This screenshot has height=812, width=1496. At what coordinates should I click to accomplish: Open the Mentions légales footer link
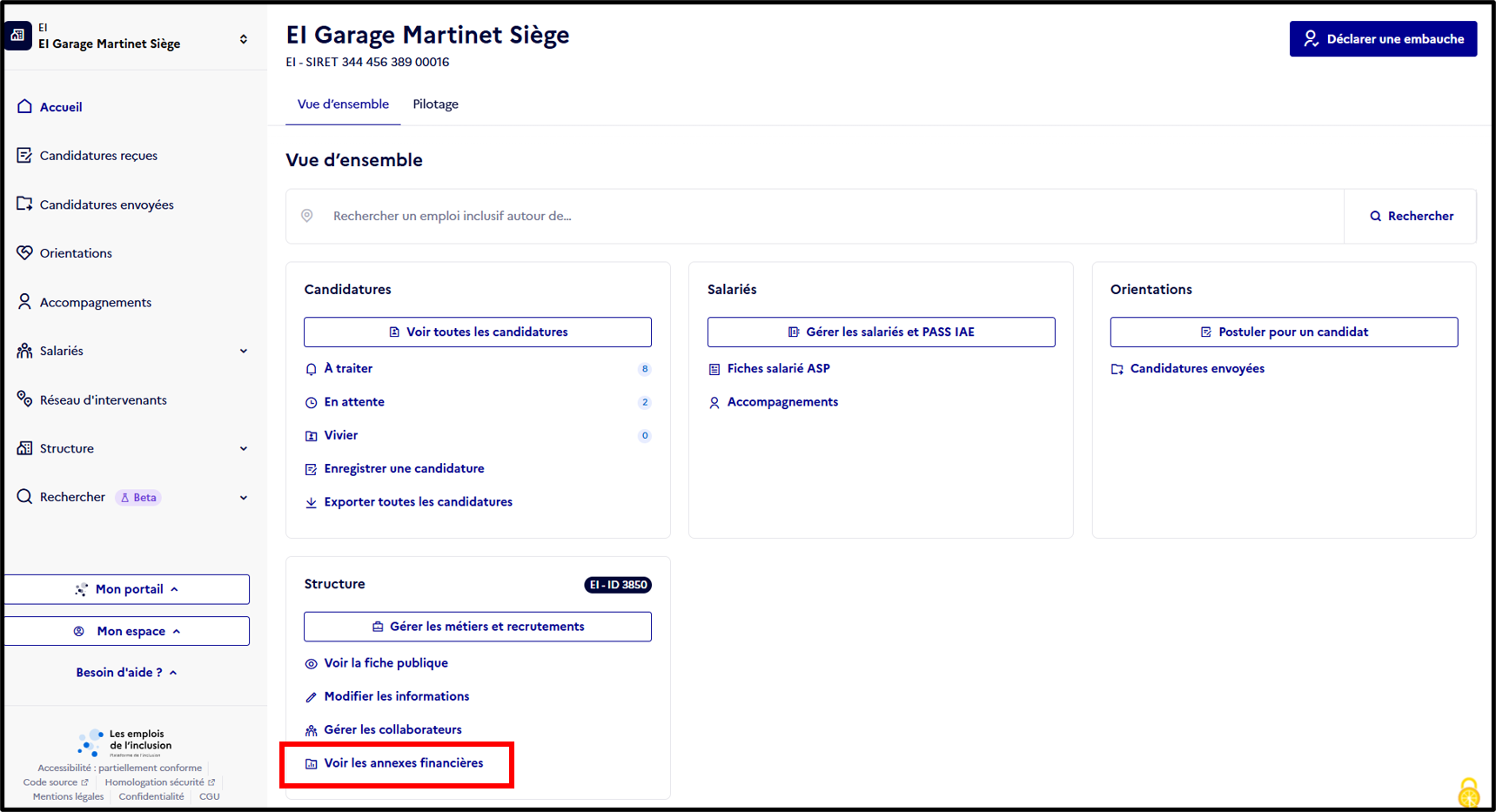click(x=68, y=796)
